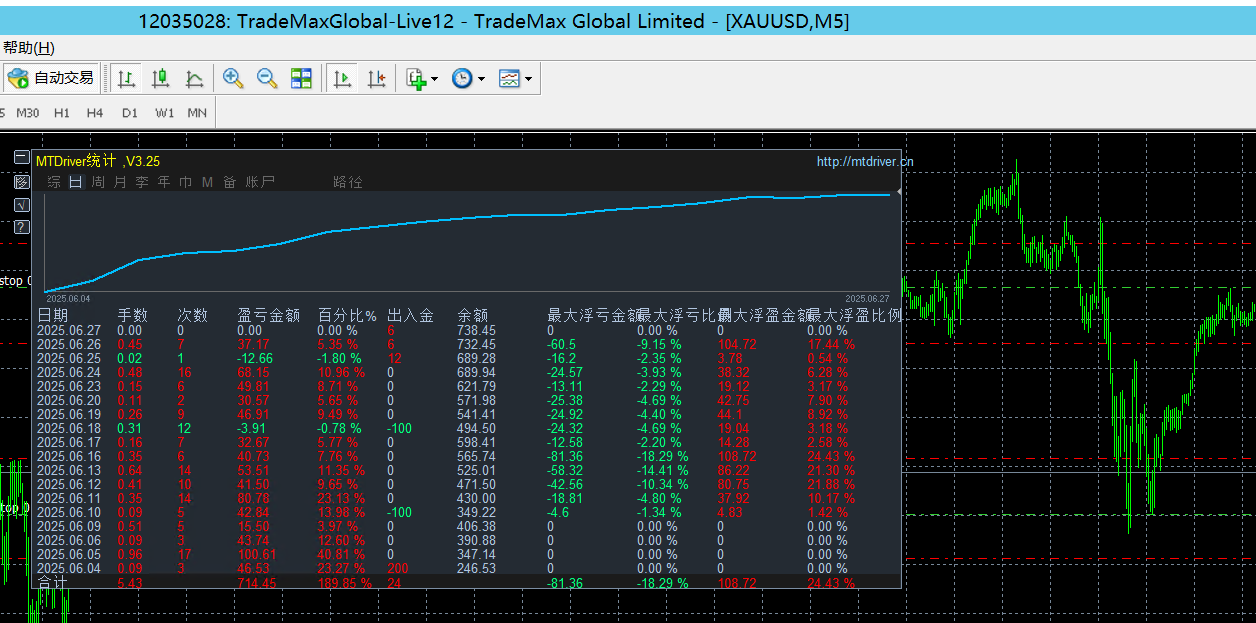Open the periods dropdown arrow
The image size is (1256, 623).
(481, 79)
